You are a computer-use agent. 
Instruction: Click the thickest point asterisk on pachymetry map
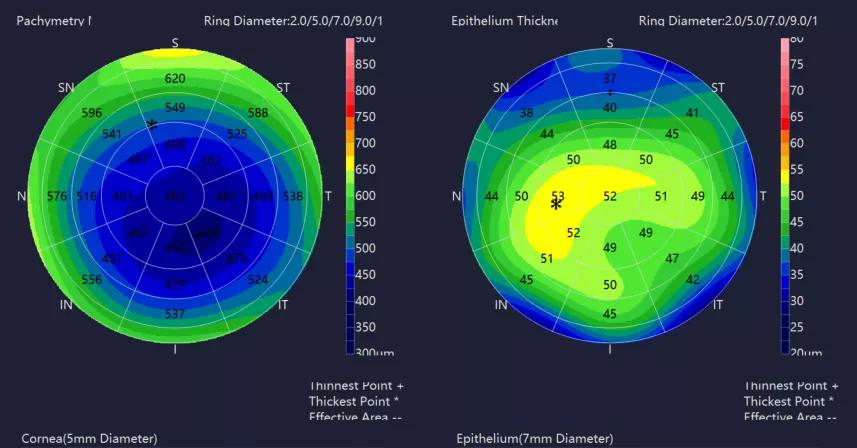152,125
